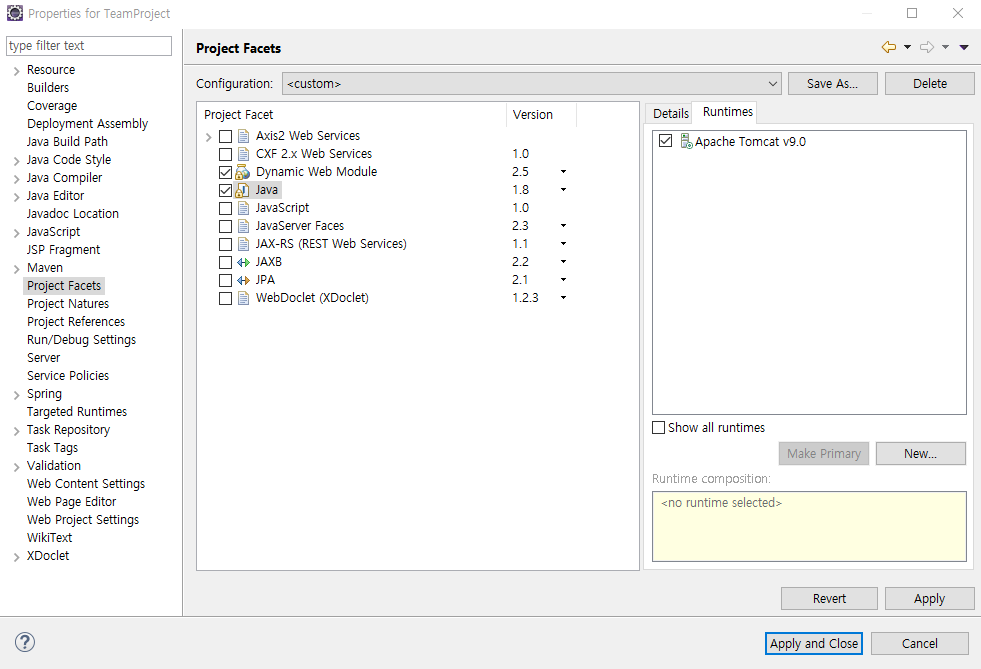This screenshot has width=981, height=669.
Task: Enable the JAX-RS checkbox
Action: pyautogui.click(x=225, y=244)
